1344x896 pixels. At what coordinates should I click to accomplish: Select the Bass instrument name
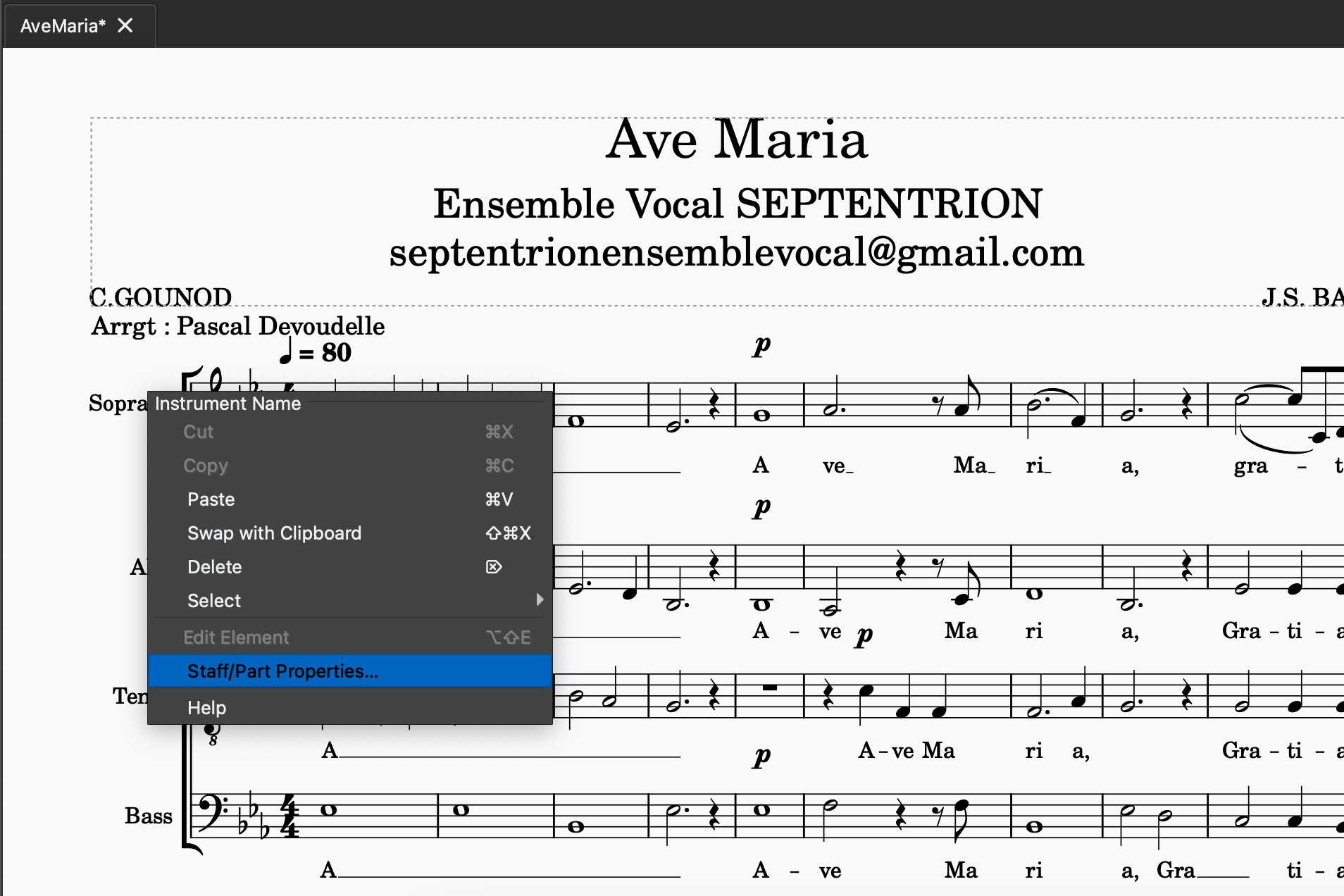[x=149, y=816]
